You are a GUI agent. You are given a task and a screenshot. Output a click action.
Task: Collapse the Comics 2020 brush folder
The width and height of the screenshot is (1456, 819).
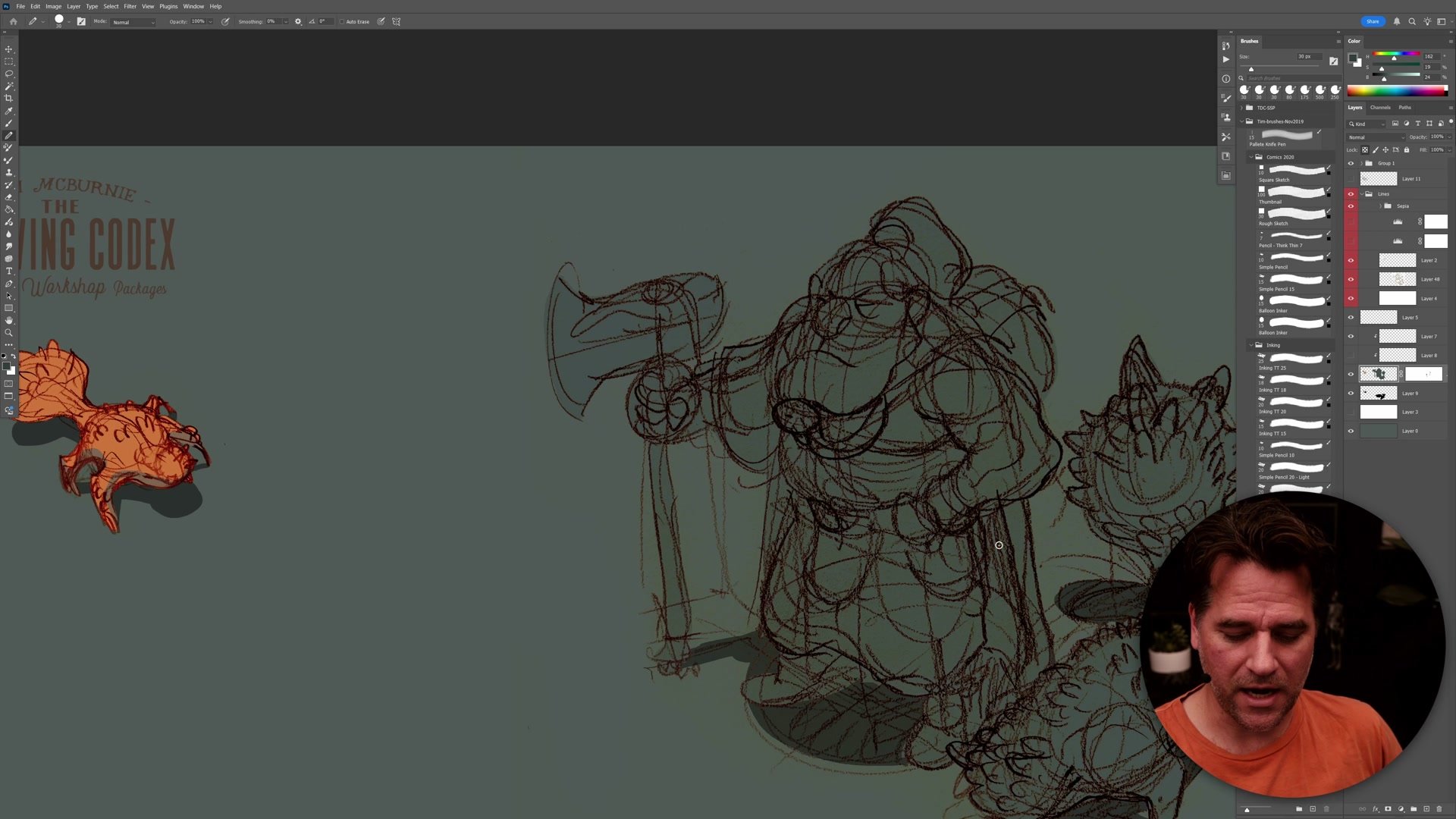click(1251, 157)
